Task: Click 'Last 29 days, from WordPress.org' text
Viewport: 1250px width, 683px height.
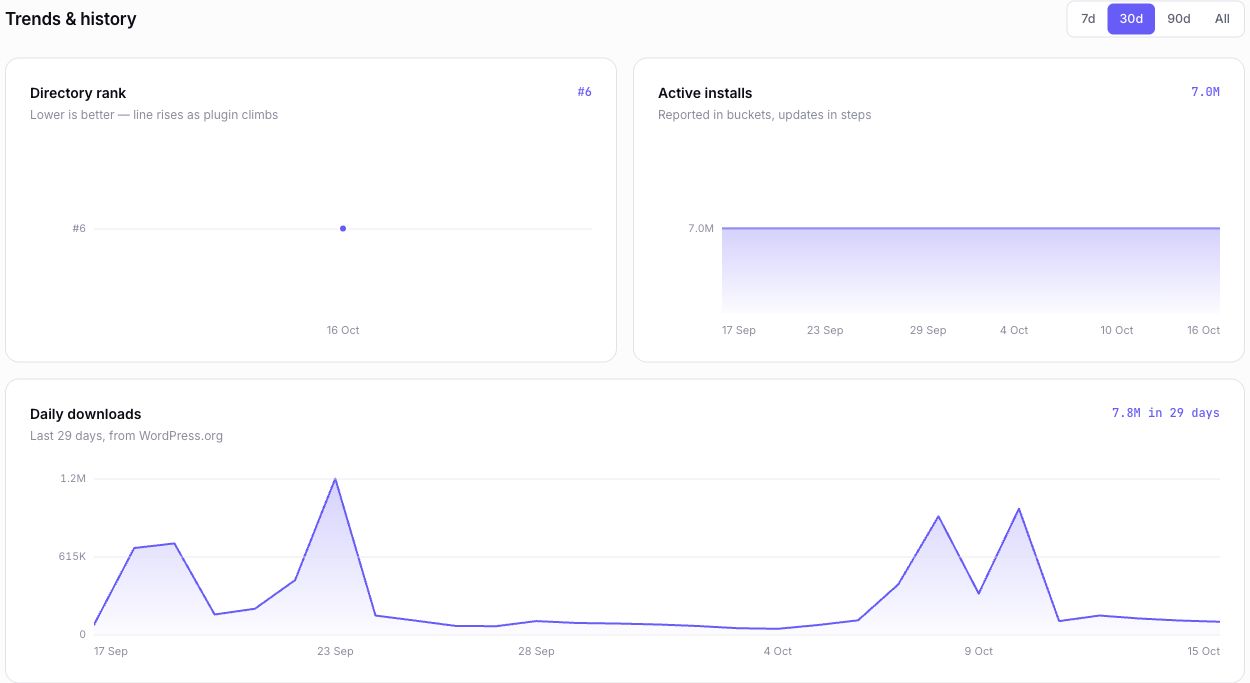Action: point(126,436)
